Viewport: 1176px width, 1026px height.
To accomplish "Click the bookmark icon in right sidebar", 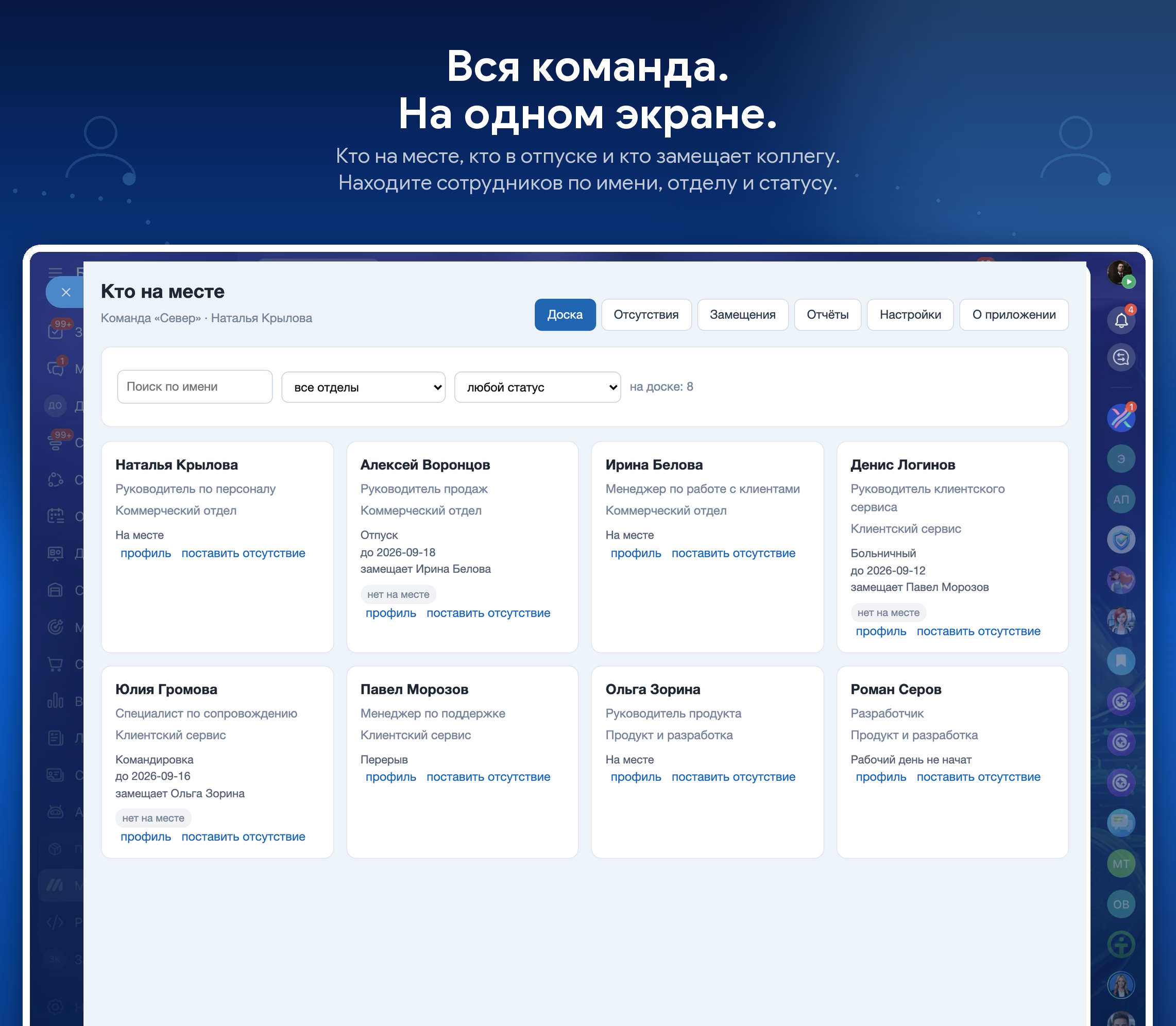I will tap(1120, 661).
